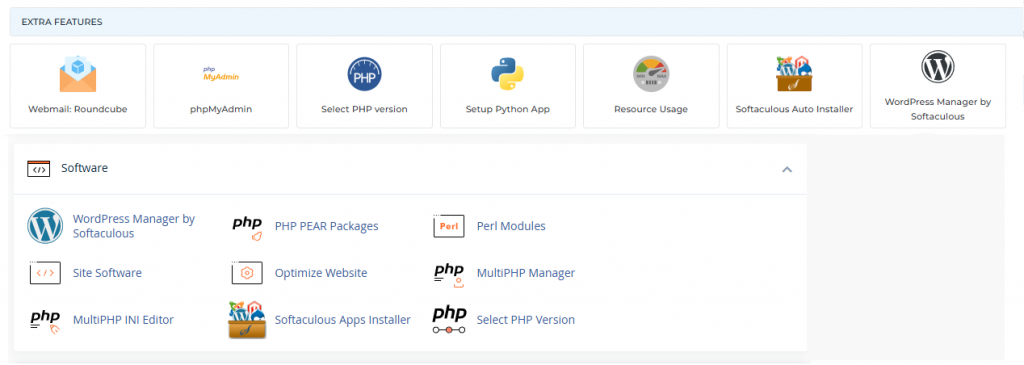Open Select PHP Version link in Software

click(x=526, y=320)
